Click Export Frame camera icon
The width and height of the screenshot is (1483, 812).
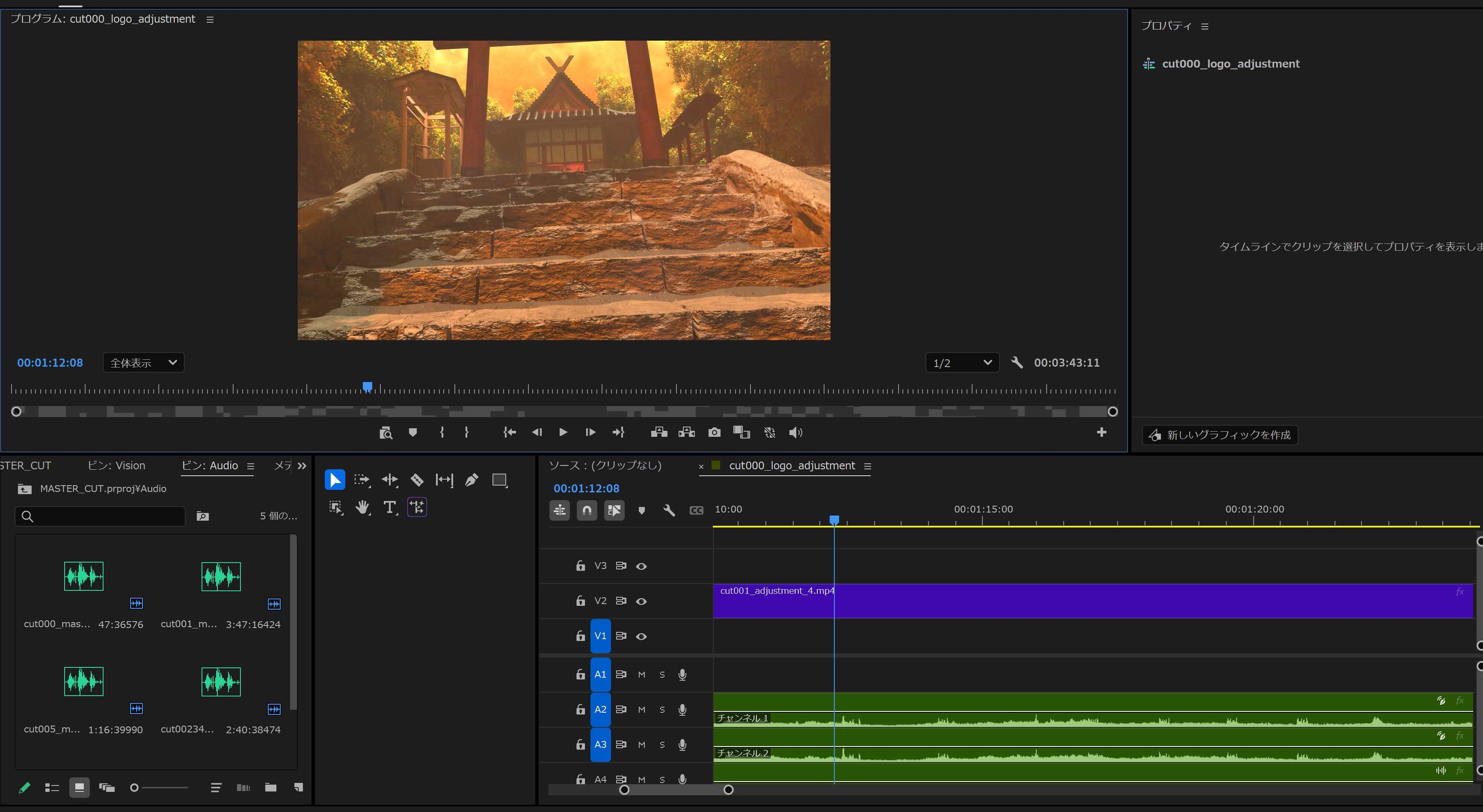715,432
